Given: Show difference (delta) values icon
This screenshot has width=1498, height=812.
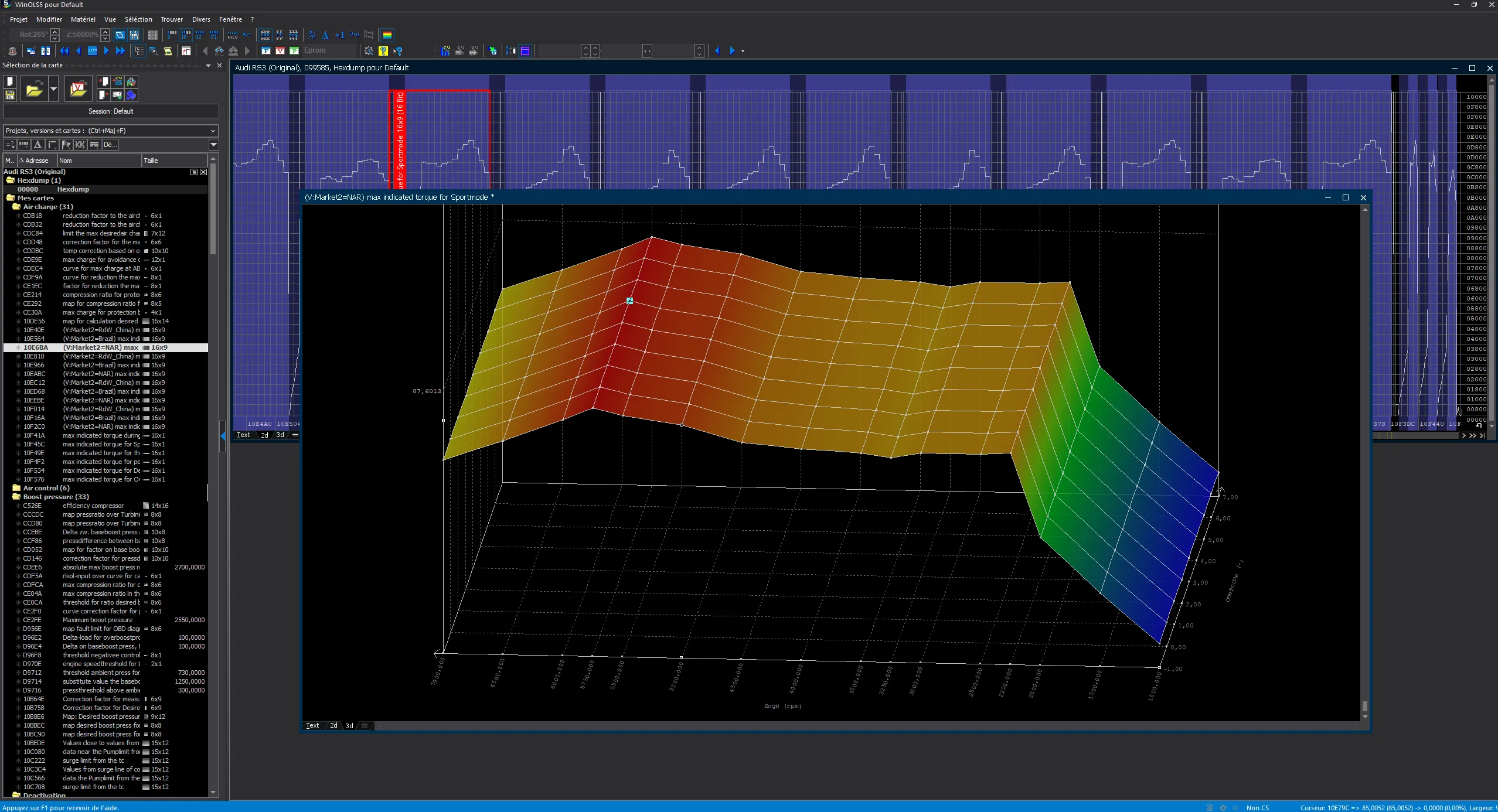Looking at the screenshot, I should coord(326,35).
